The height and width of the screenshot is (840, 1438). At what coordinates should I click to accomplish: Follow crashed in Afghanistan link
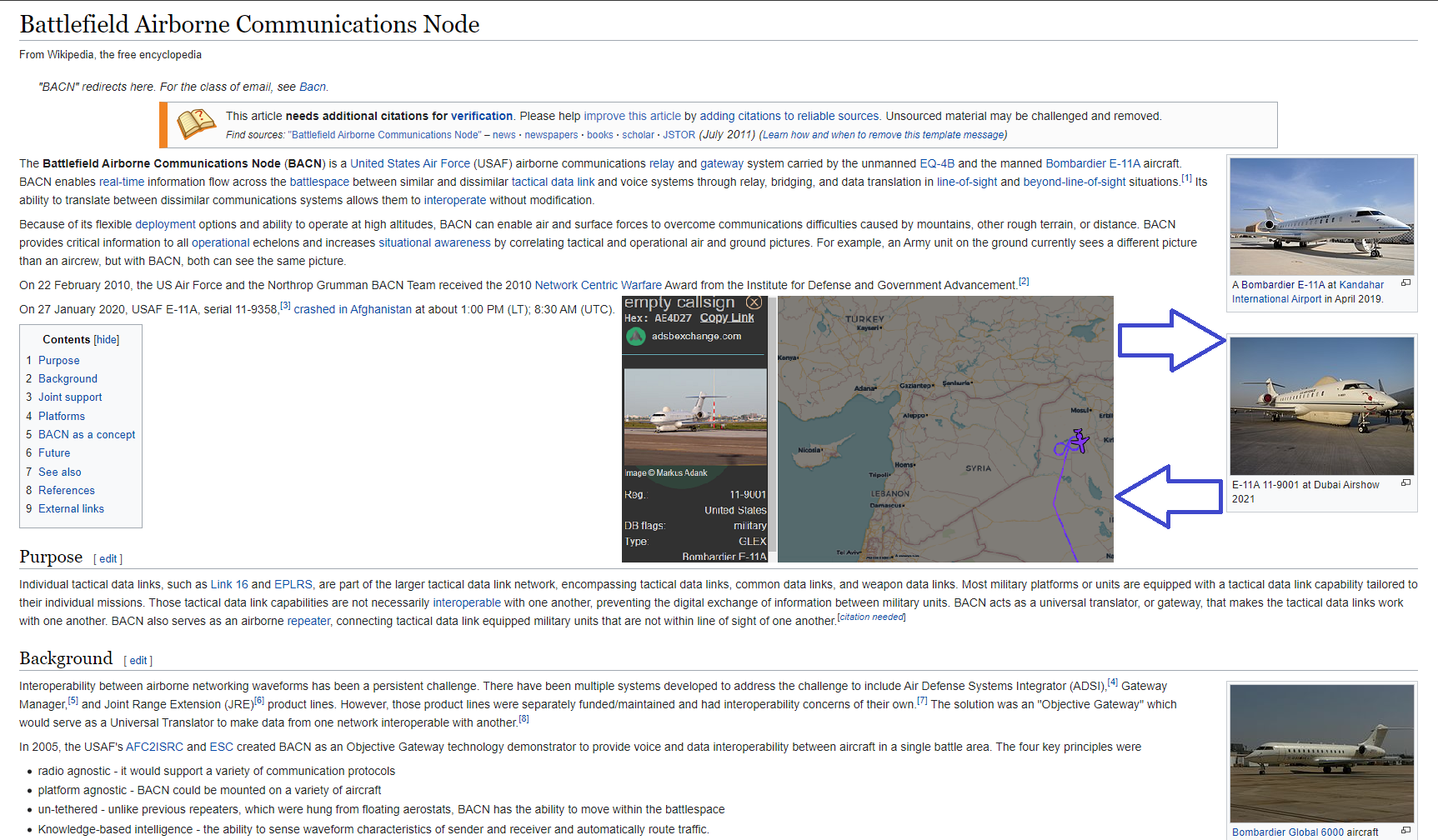coord(353,310)
